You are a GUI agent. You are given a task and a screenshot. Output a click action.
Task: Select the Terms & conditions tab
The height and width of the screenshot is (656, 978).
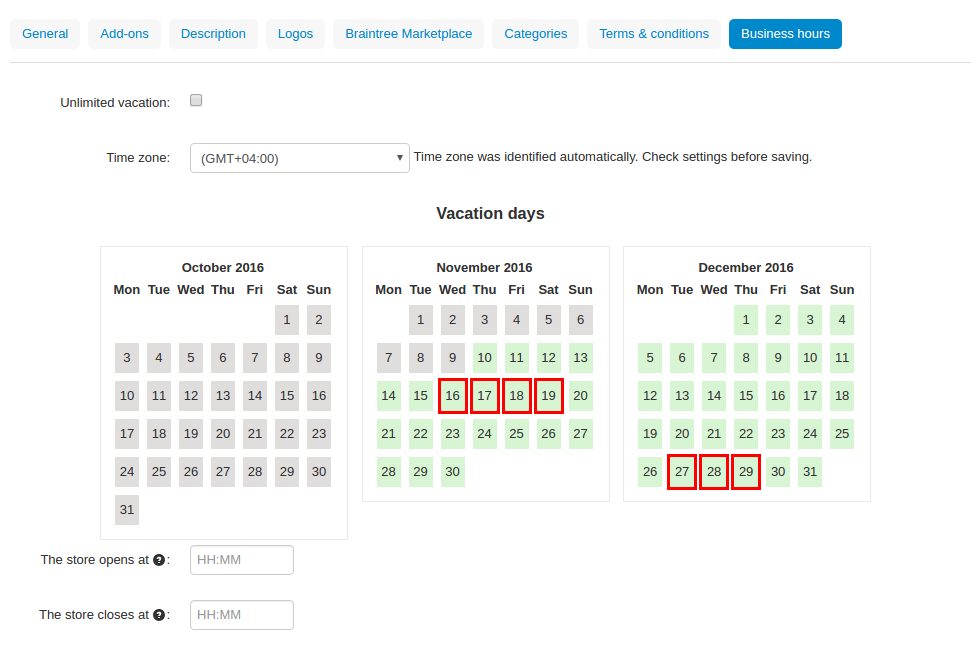point(654,34)
